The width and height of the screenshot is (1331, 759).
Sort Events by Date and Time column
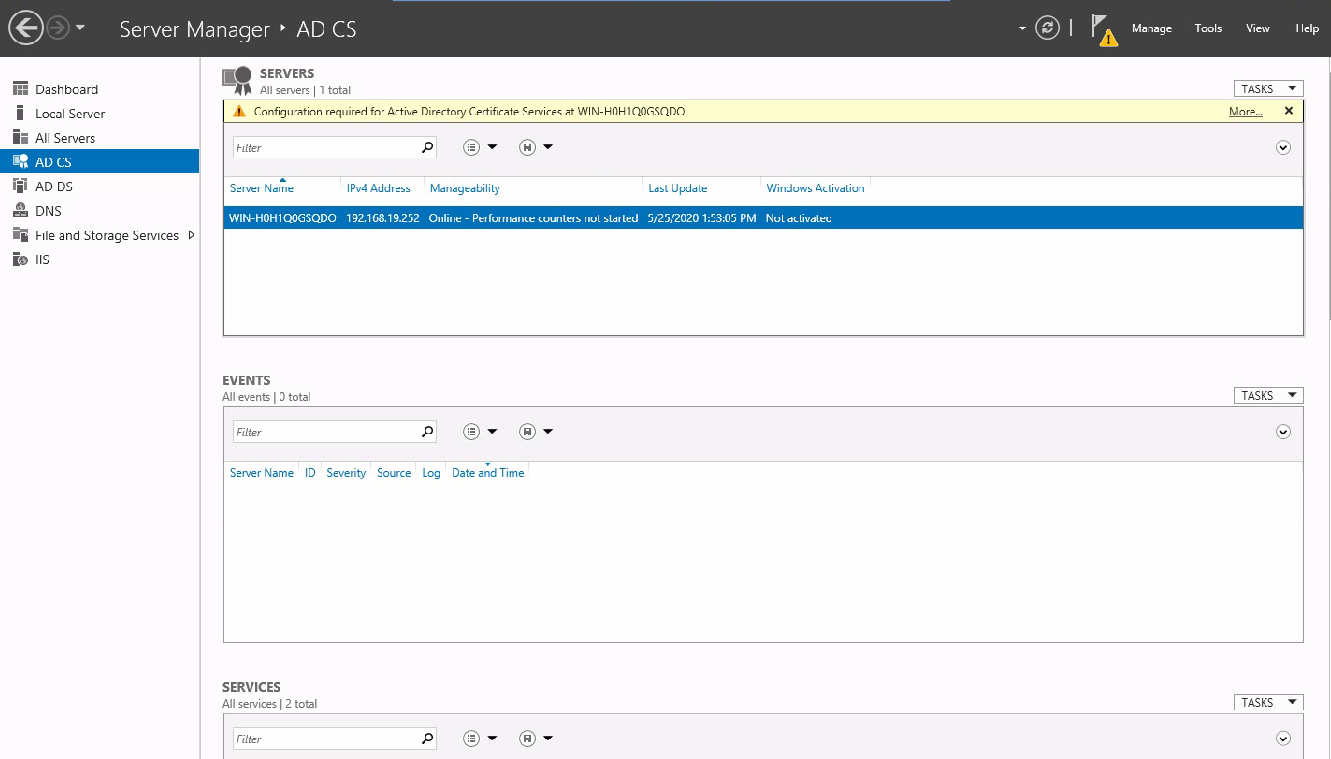(x=488, y=473)
